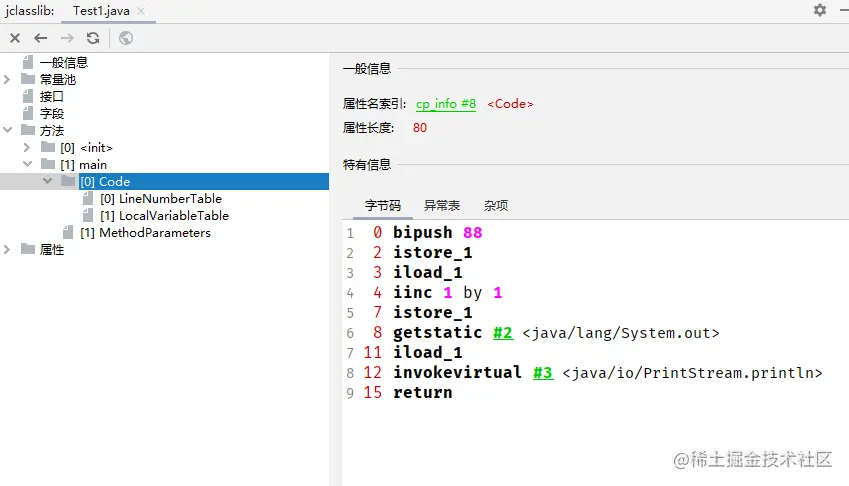
Task: Select the 常量池 tree item
Action: (58, 80)
